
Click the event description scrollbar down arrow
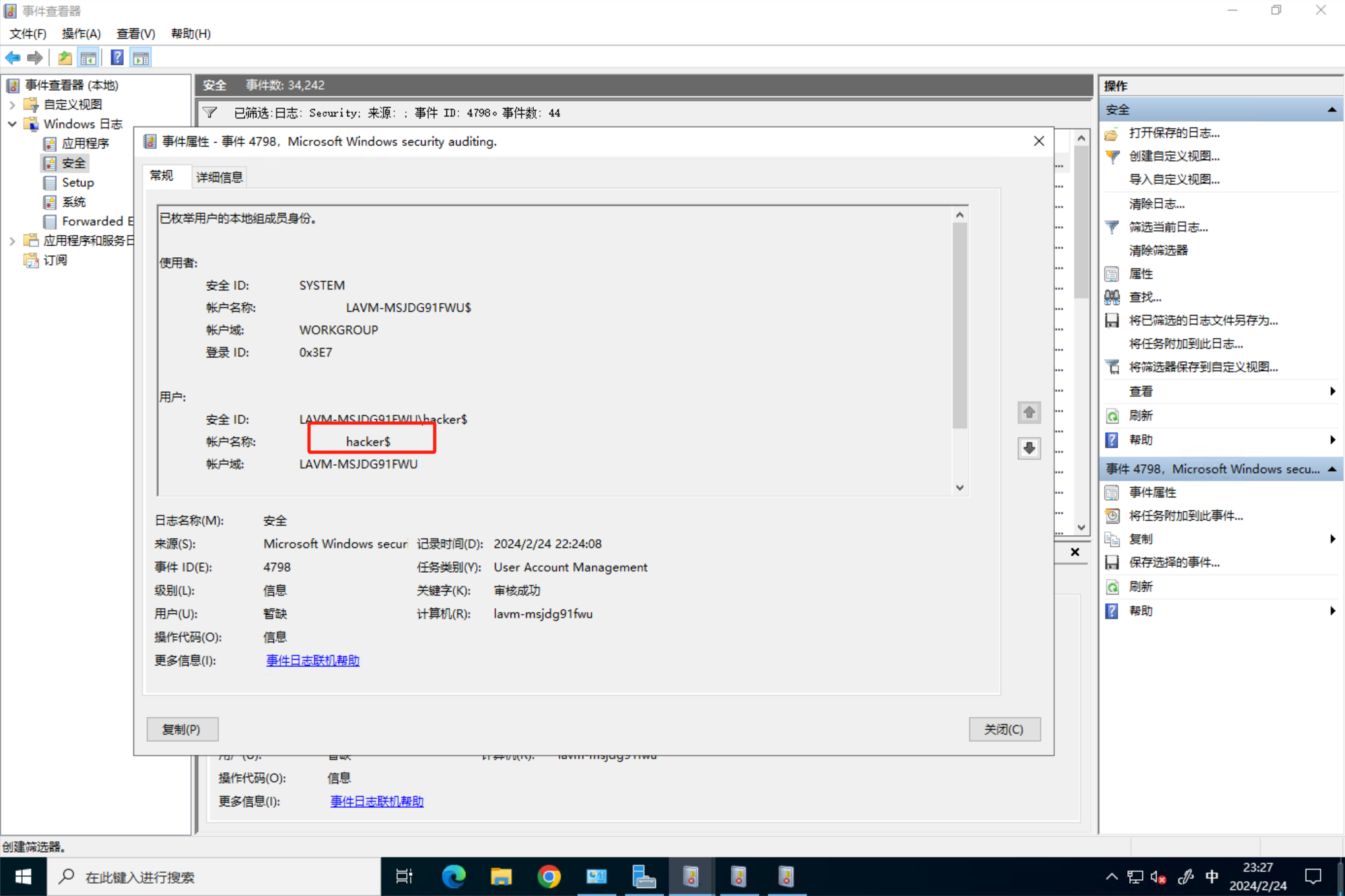click(x=960, y=488)
